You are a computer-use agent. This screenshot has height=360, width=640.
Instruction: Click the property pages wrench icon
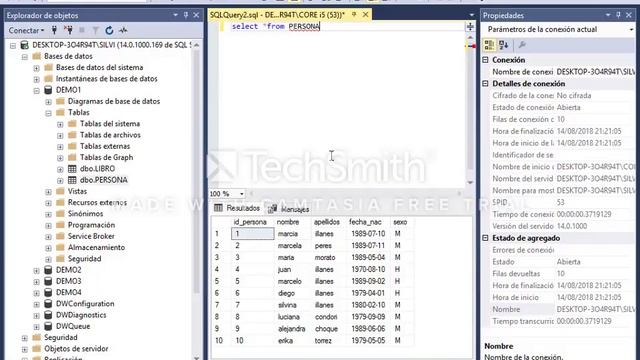coord(522,45)
